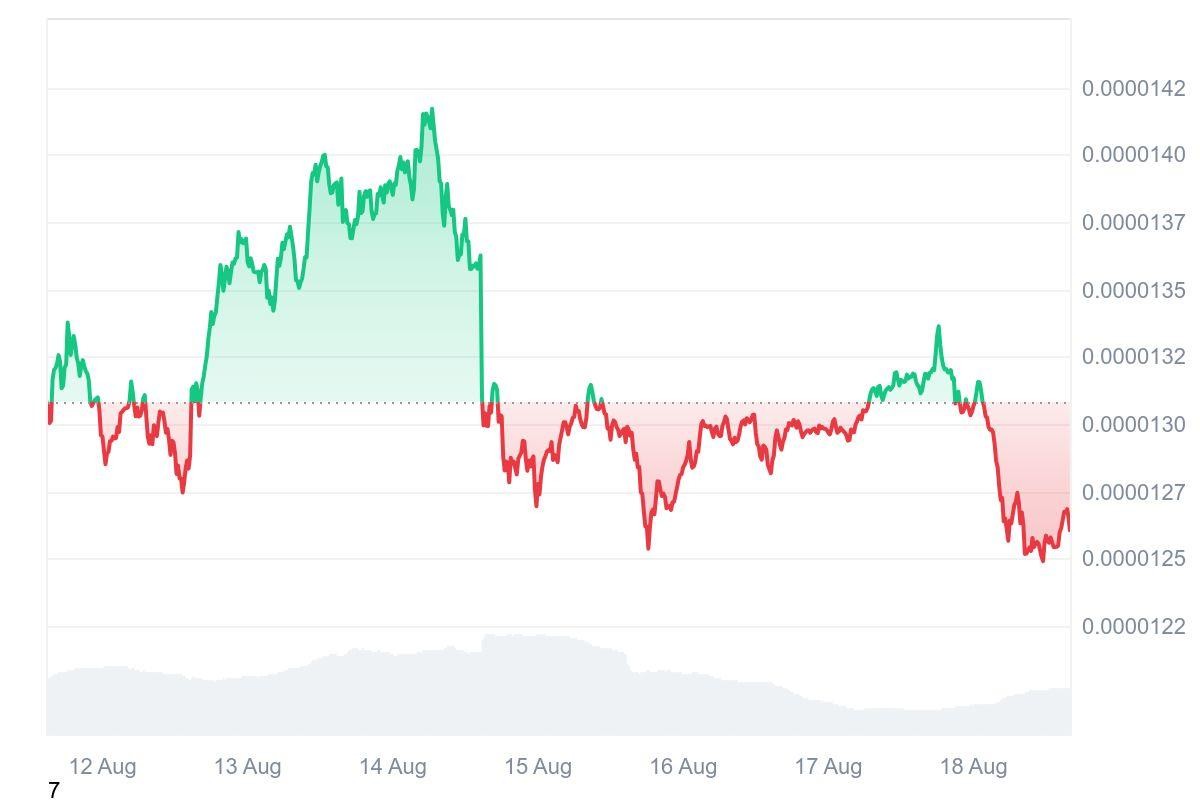Select 15 Aug on the time axis

click(x=538, y=767)
